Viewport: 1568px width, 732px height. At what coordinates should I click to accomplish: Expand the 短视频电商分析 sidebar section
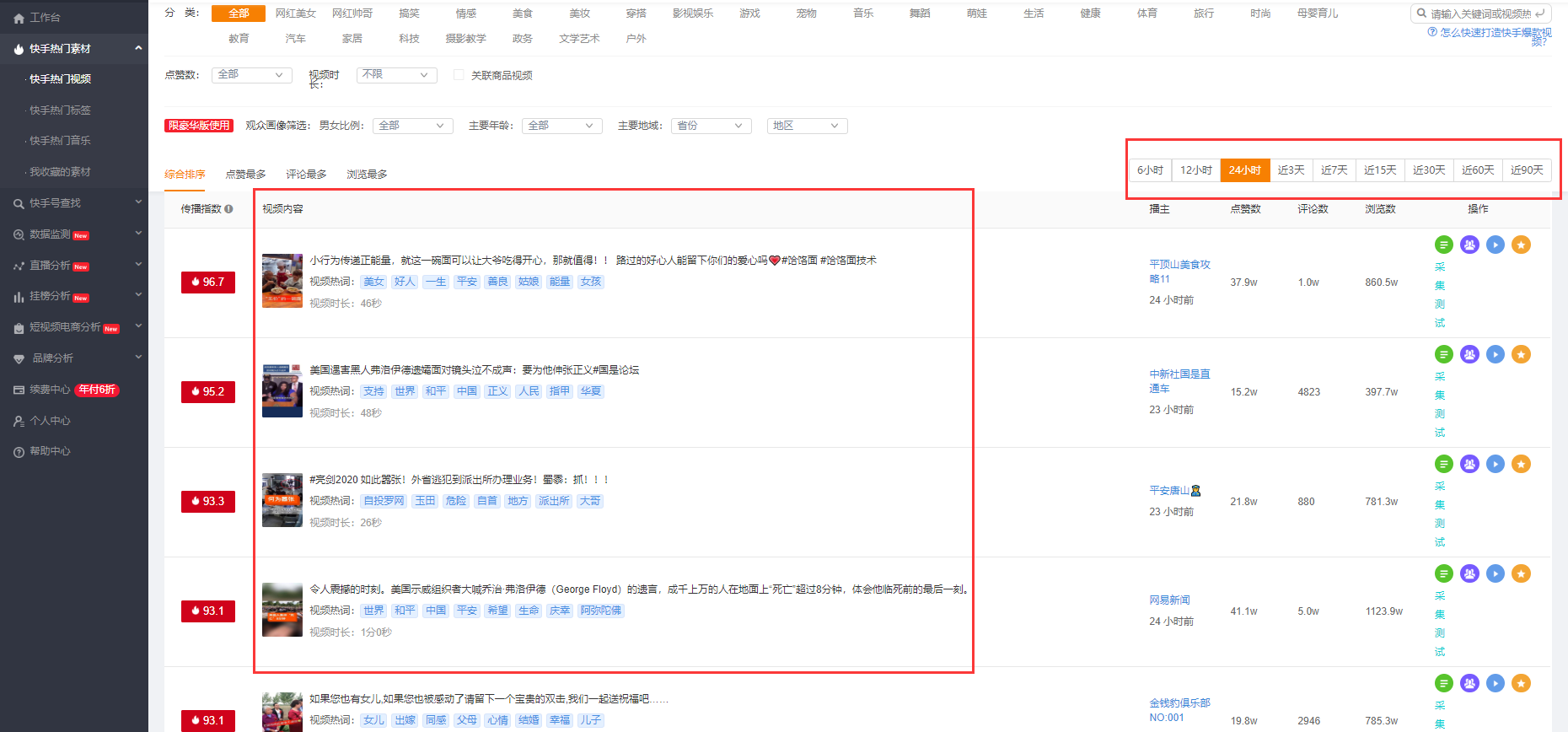(x=138, y=326)
